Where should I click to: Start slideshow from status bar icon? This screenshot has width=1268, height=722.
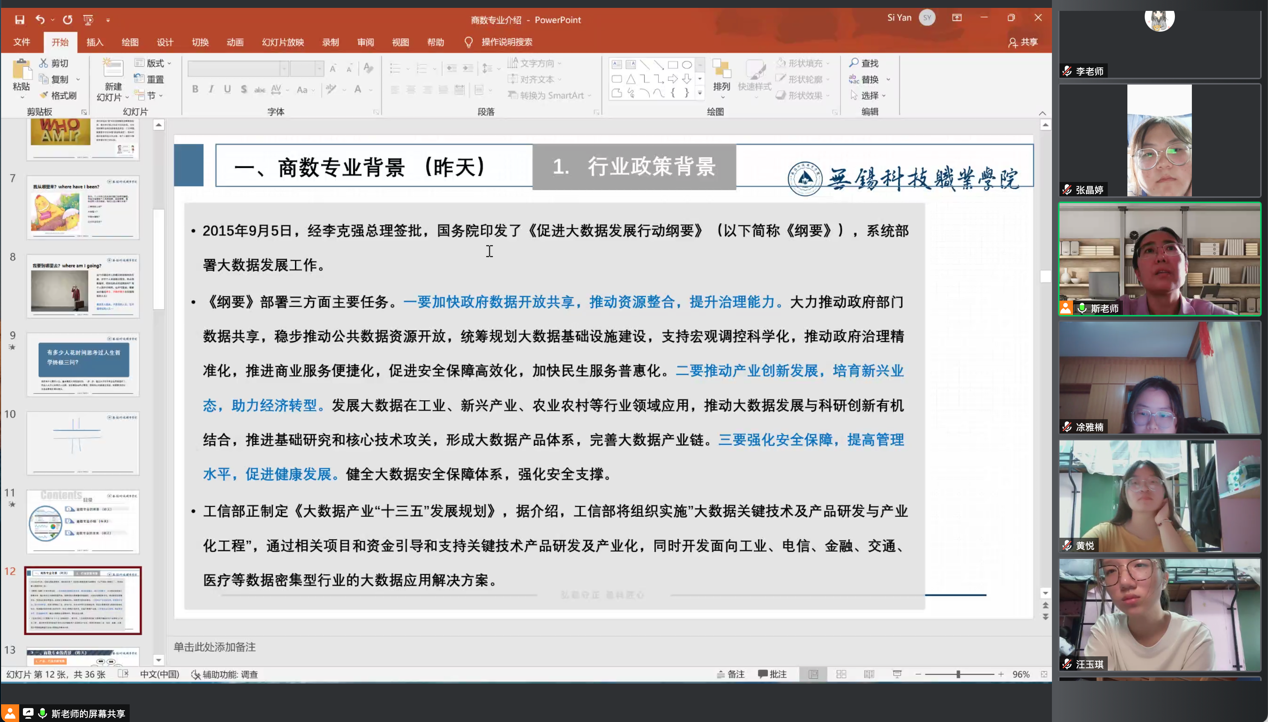[x=897, y=675]
